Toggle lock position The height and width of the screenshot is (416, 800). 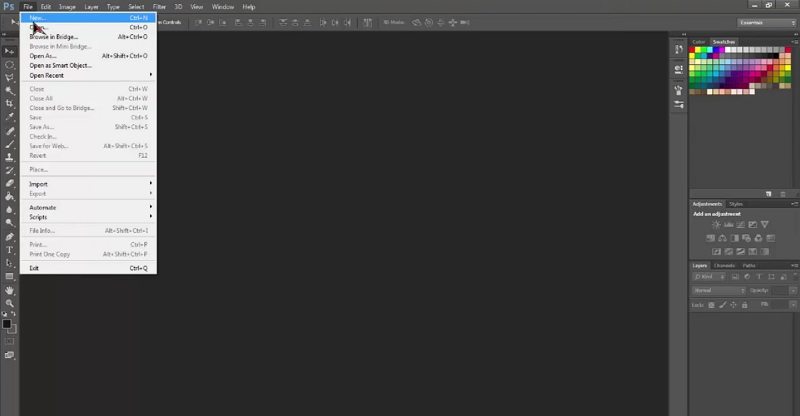[x=733, y=305]
